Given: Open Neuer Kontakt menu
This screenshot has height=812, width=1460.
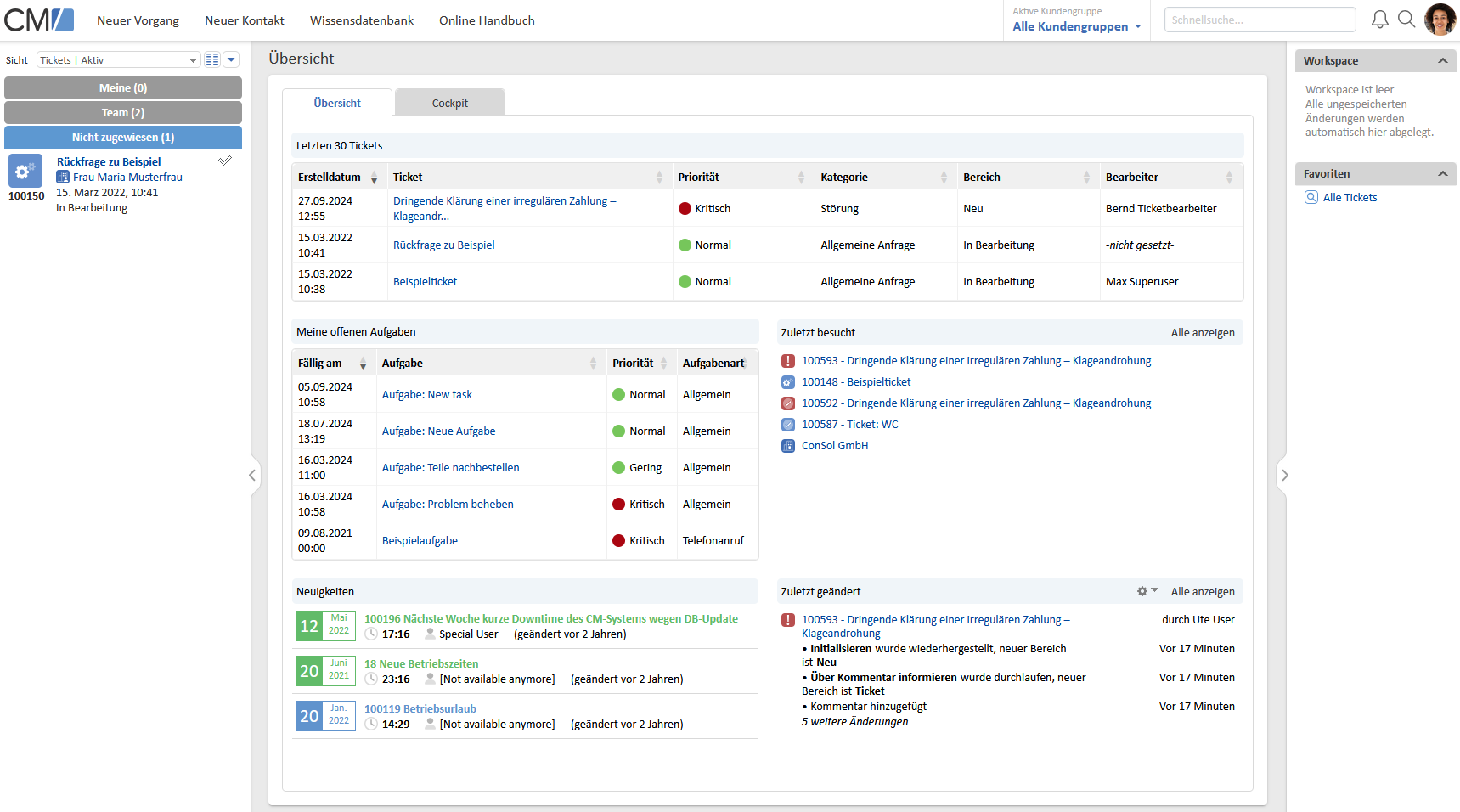Looking at the screenshot, I should tap(245, 20).
